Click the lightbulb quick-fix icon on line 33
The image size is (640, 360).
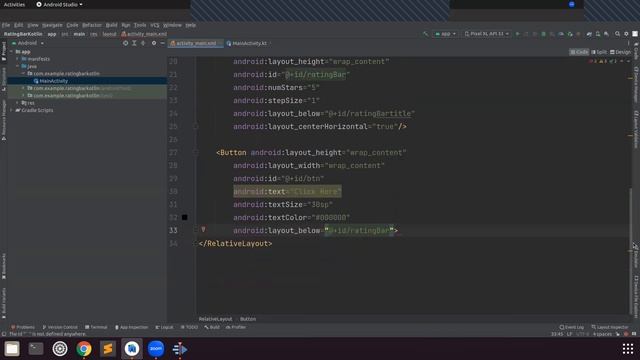(203, 230)
